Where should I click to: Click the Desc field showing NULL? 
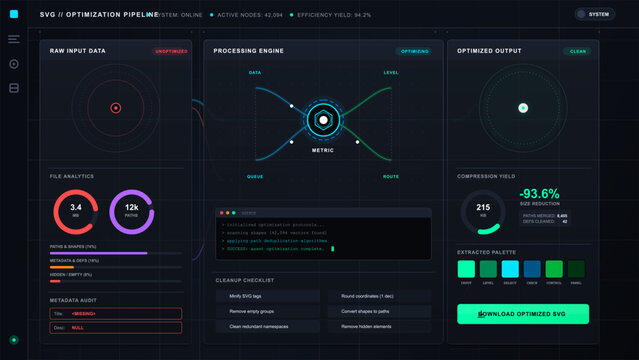click(116, 328)
